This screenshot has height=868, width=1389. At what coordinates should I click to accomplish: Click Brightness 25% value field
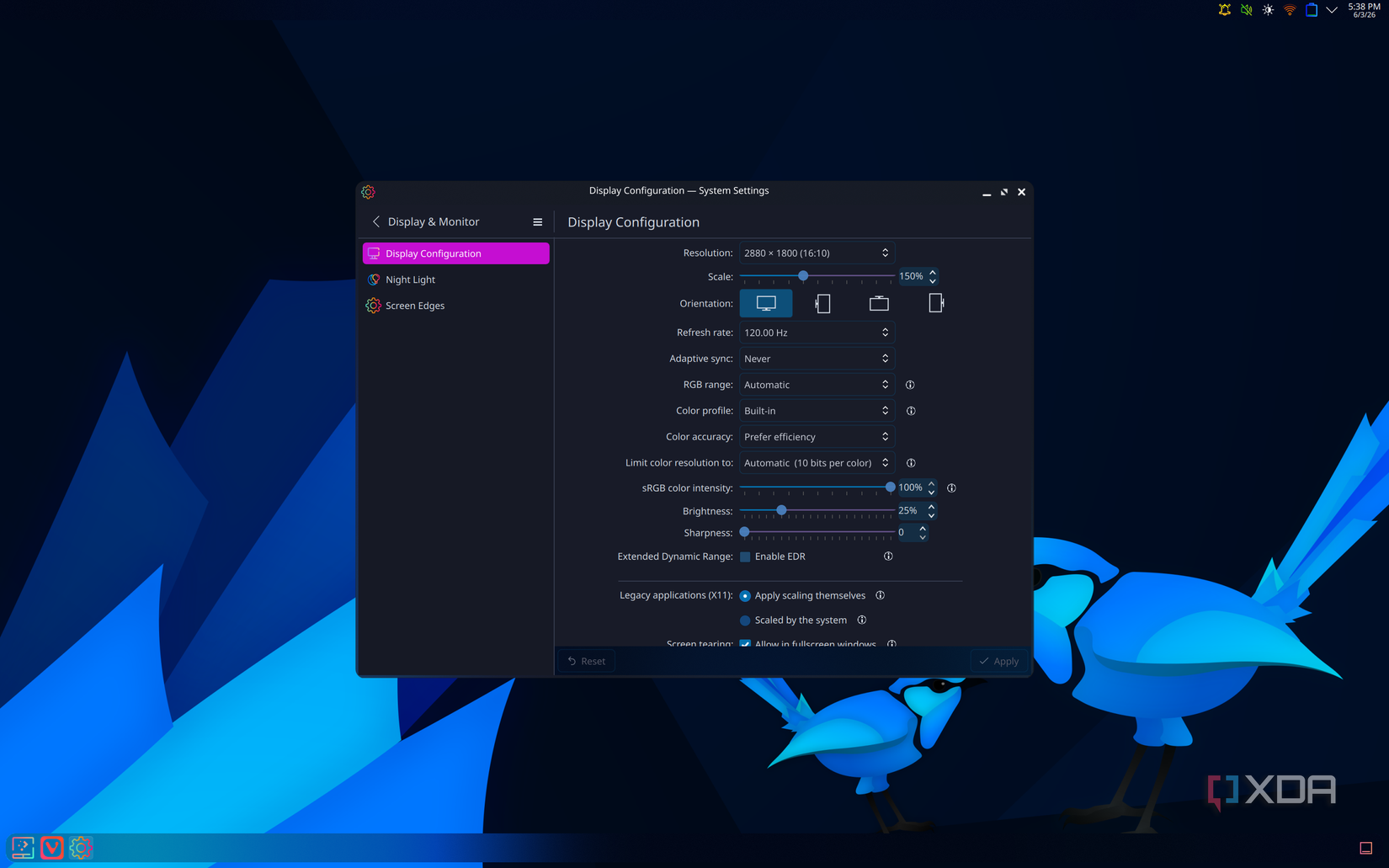[910, 510]
